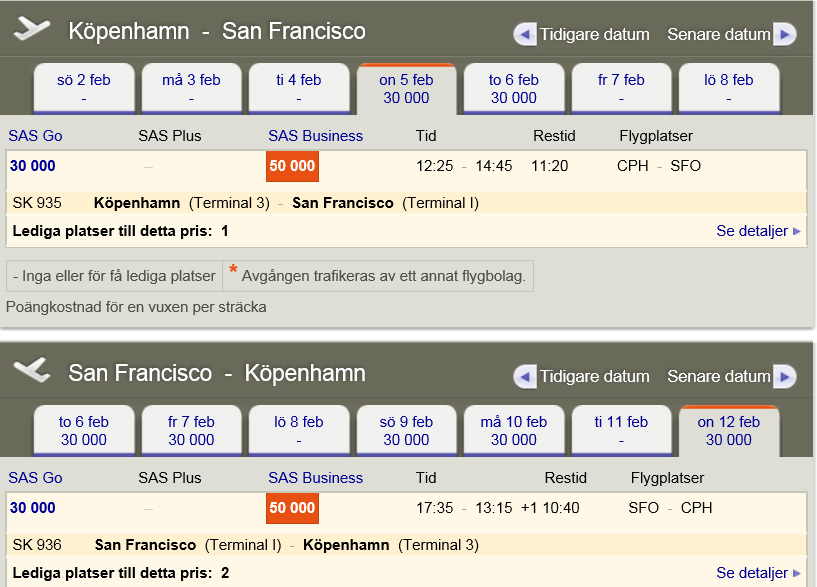Click the left arrow beside Tidigare datum for Köpenhamn–San Francisco

(x=525, y=35)
